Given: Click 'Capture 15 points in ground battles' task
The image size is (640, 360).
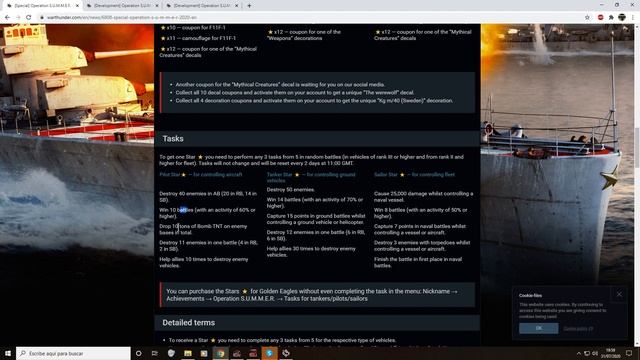Looking at the screenshot, I should coord(316,219).
